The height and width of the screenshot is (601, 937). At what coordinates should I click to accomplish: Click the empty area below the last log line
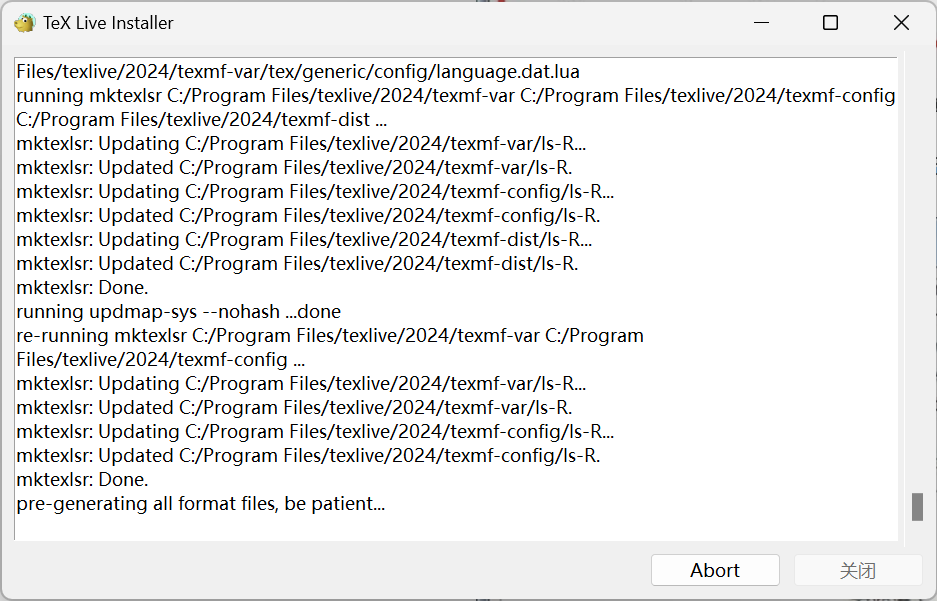click(450, 528)
